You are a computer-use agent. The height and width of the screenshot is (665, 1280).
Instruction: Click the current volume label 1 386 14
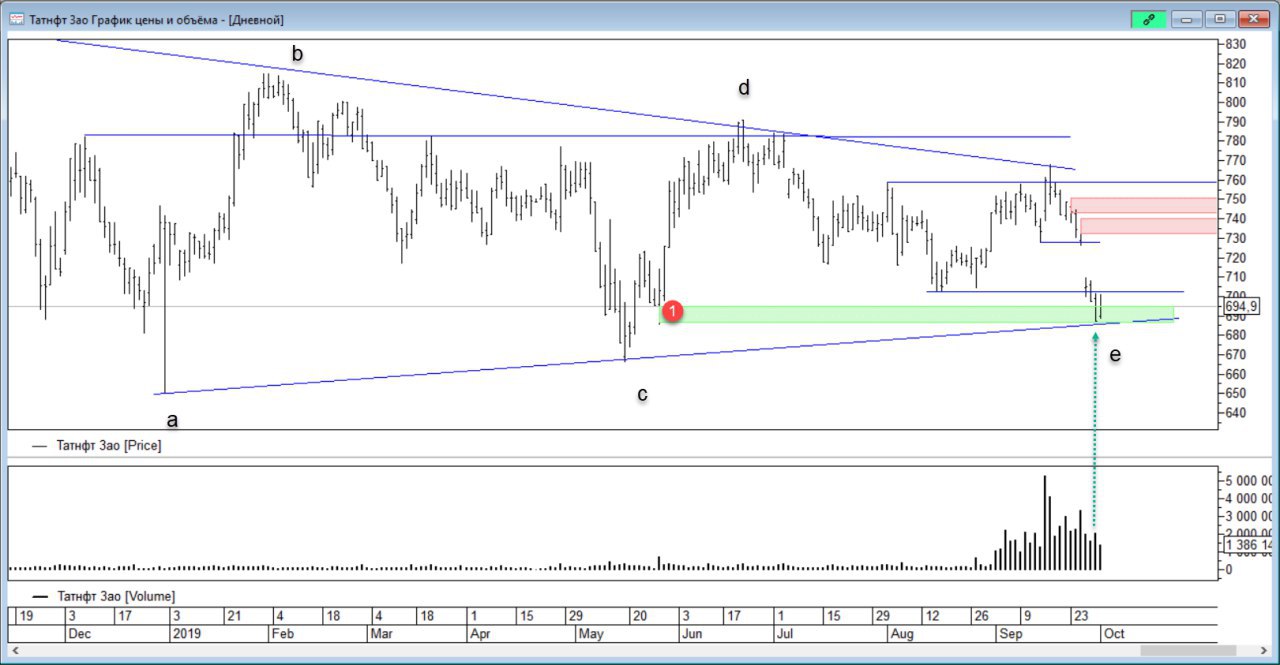[x=1248, y=545]
